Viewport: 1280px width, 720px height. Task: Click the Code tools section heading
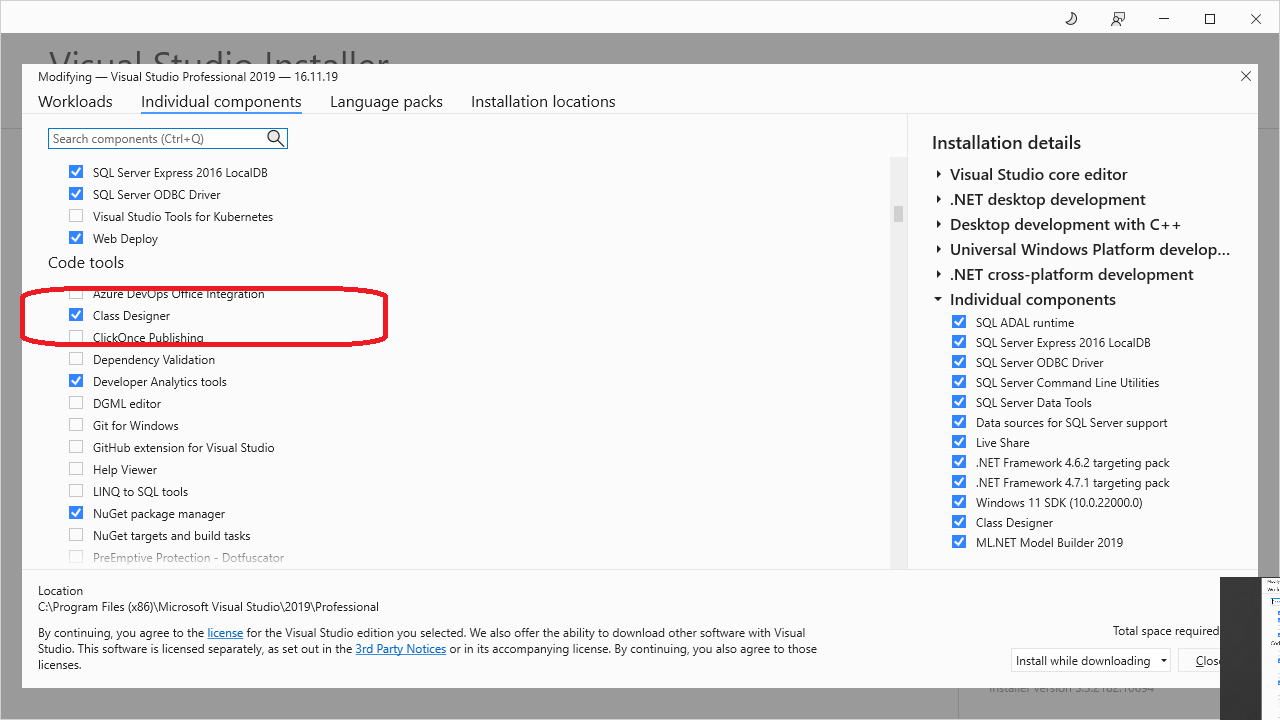[86, 262]
